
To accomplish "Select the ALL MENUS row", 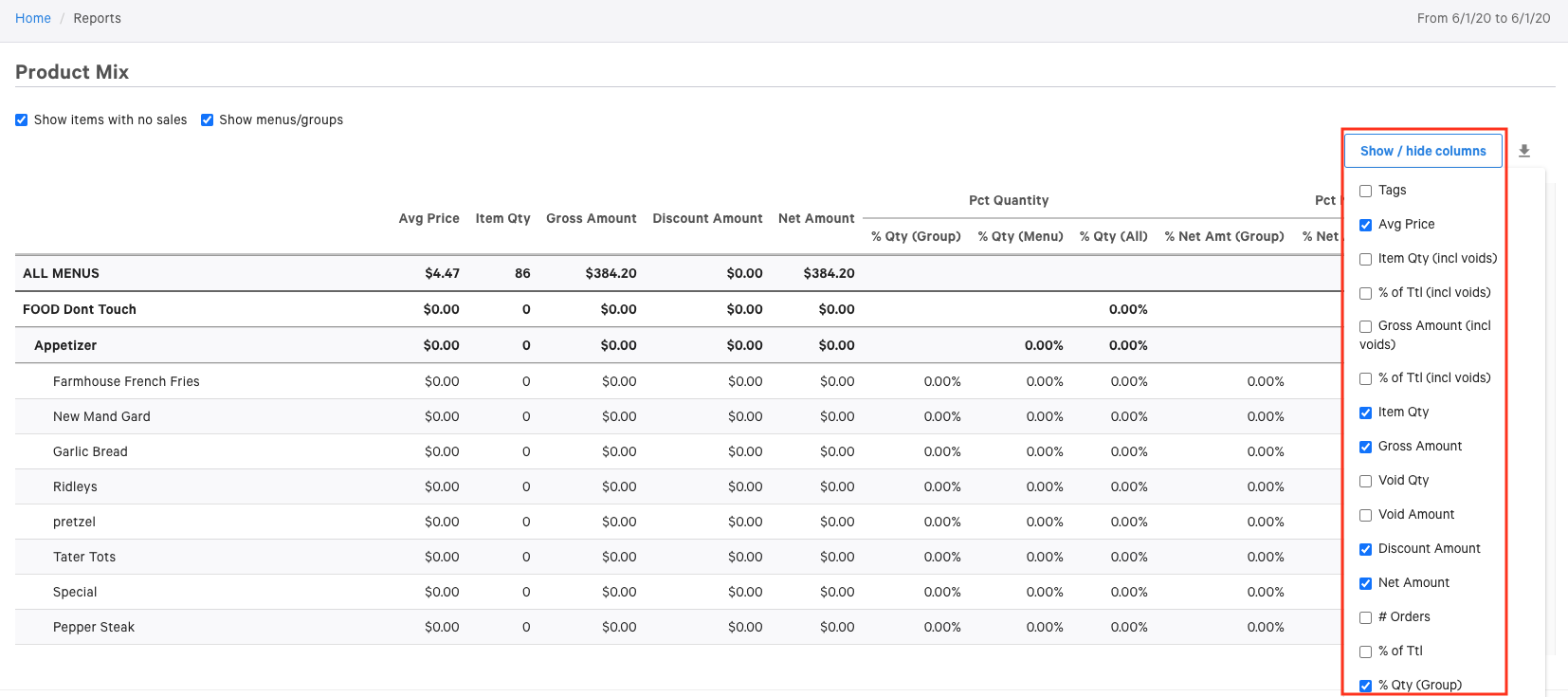I will pos(678,273).
